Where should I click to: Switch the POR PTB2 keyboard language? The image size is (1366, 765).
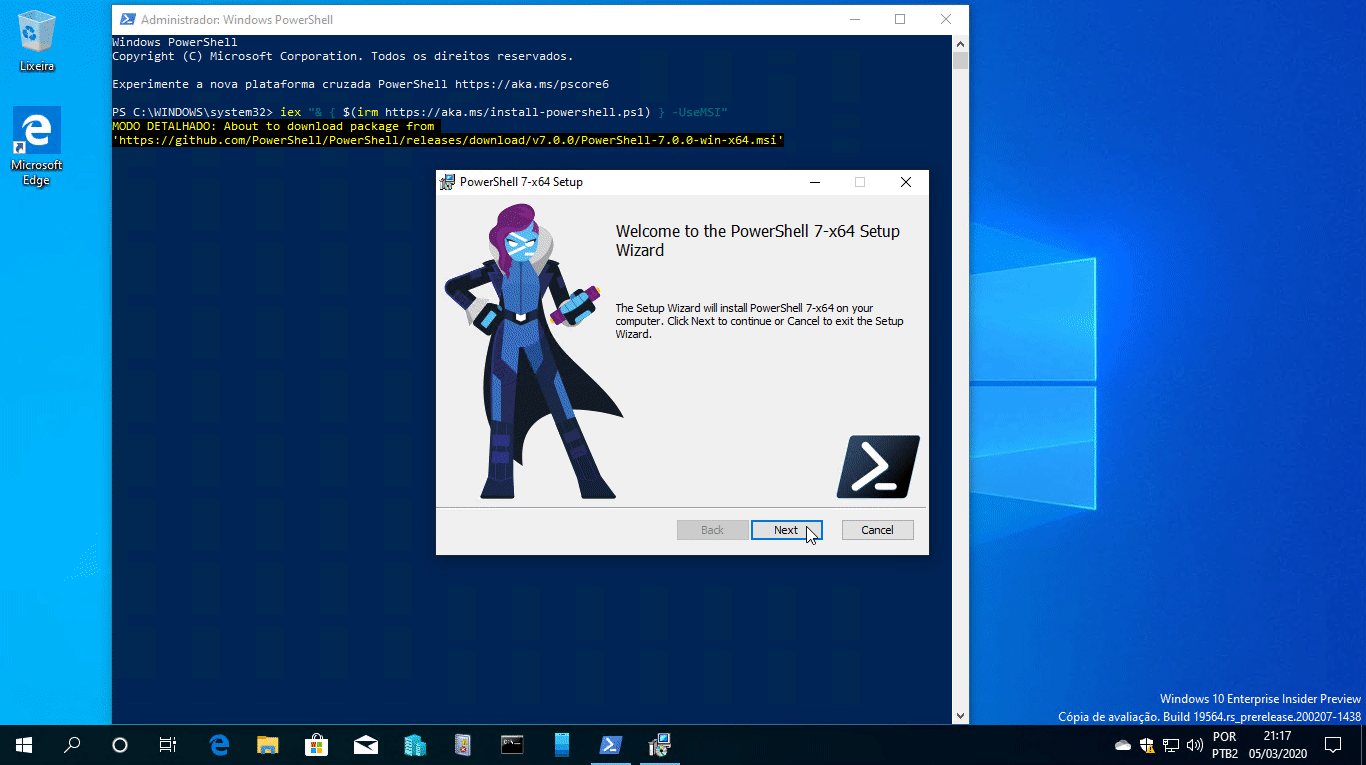pos(1224,743)
